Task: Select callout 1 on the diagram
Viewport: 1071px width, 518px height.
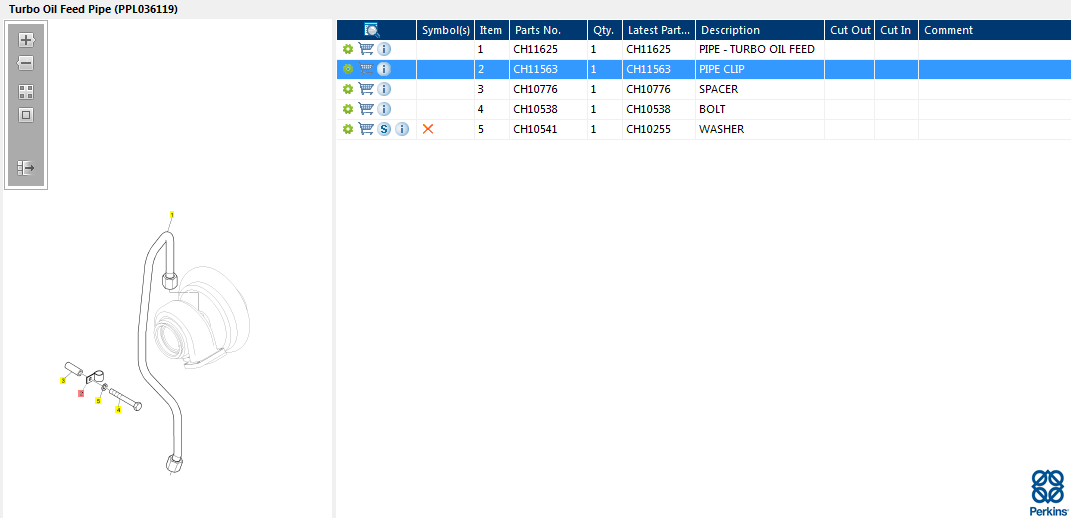Action: click(172, 215)
